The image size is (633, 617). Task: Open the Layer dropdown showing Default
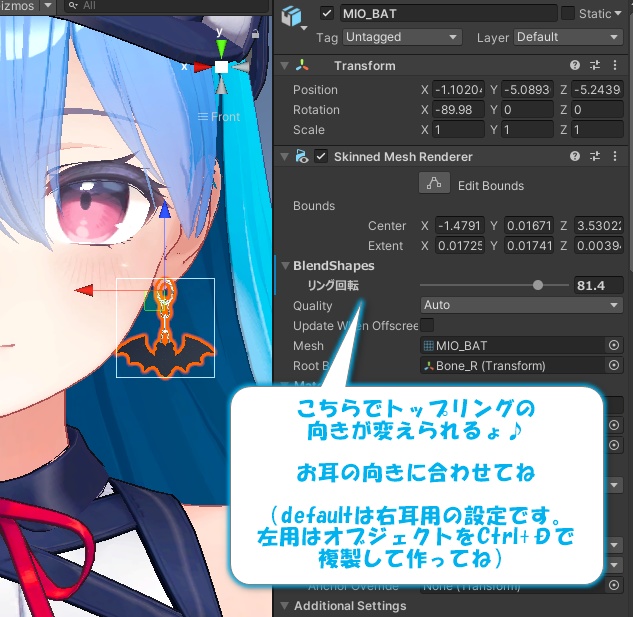click(568, 37)
